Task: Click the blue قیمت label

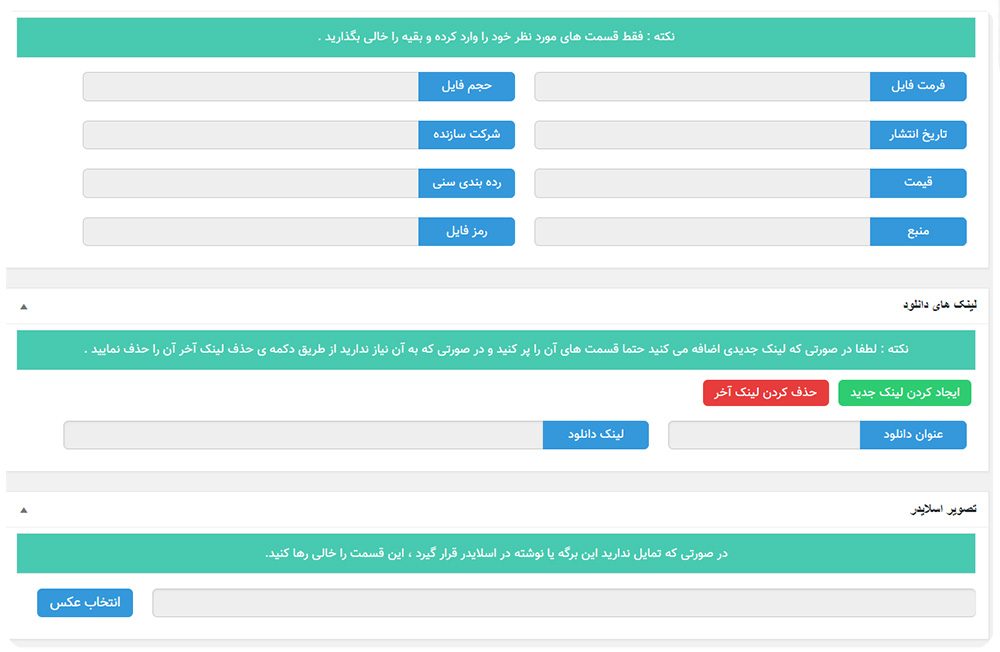Action: click(x=918, y=183)
